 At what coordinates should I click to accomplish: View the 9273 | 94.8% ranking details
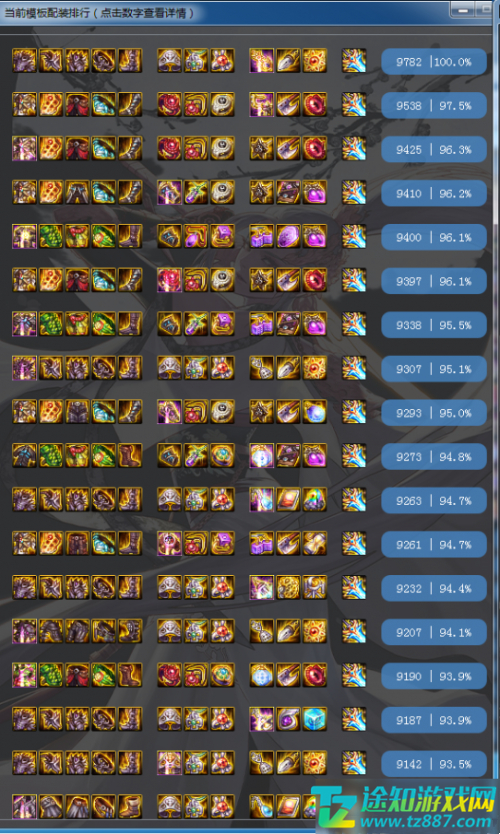point(434,457)
